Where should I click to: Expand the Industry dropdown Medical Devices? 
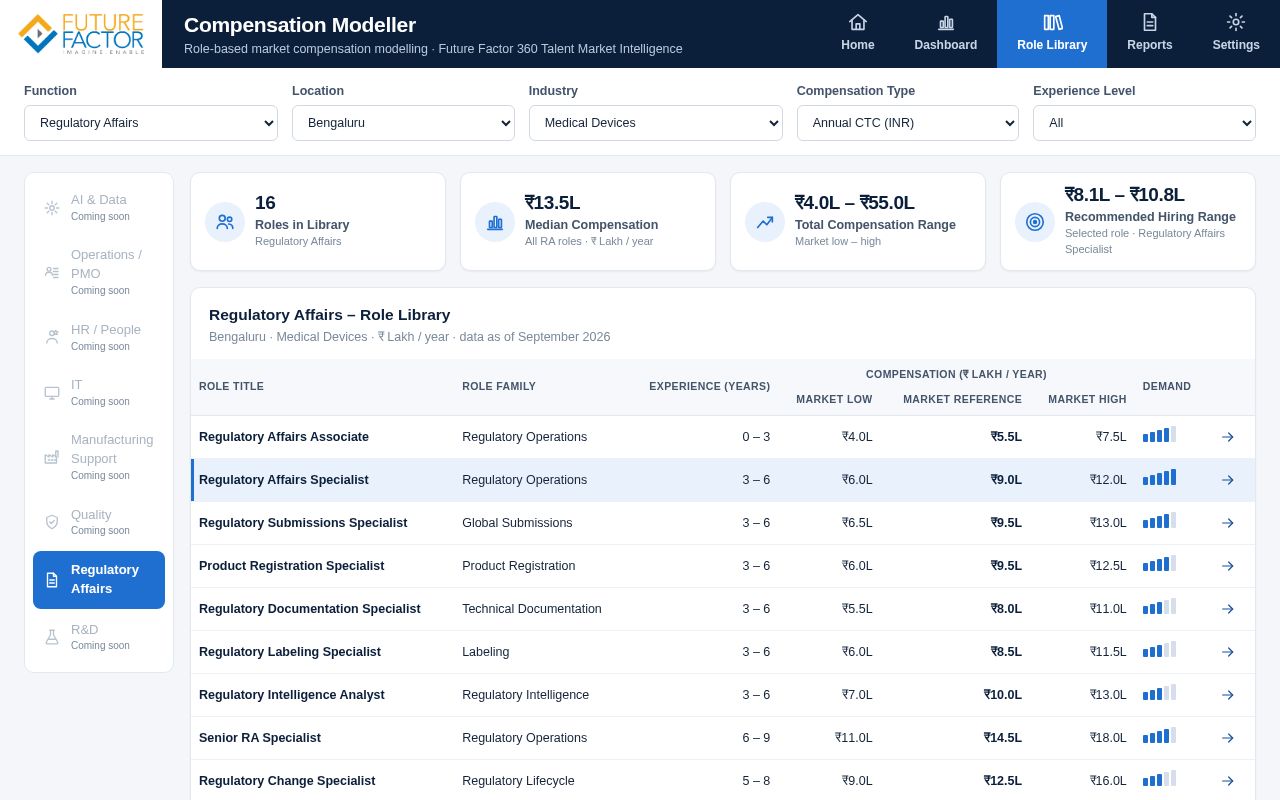click(656, 123)
